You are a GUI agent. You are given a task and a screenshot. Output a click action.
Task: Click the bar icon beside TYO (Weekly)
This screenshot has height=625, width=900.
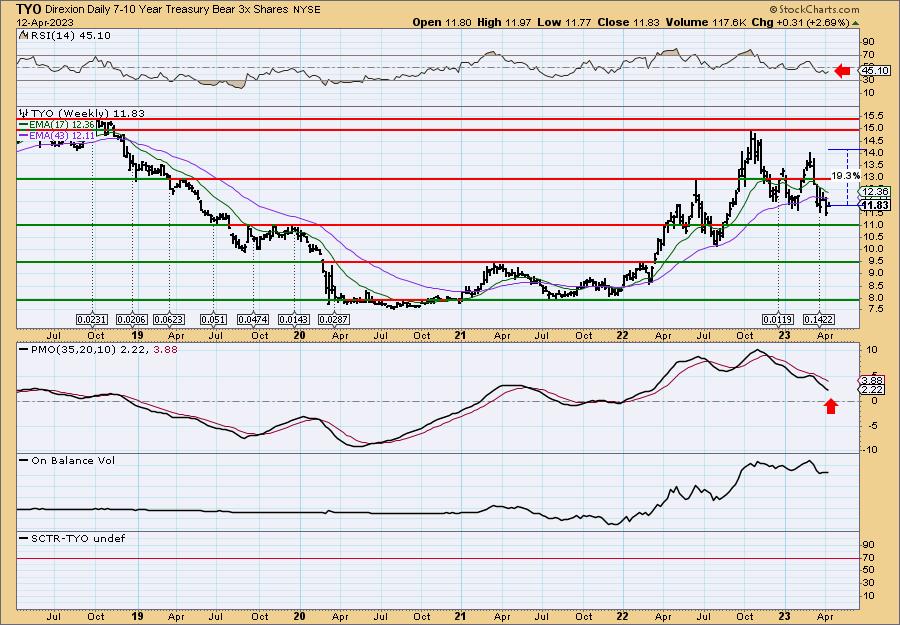tap(24, 113)
